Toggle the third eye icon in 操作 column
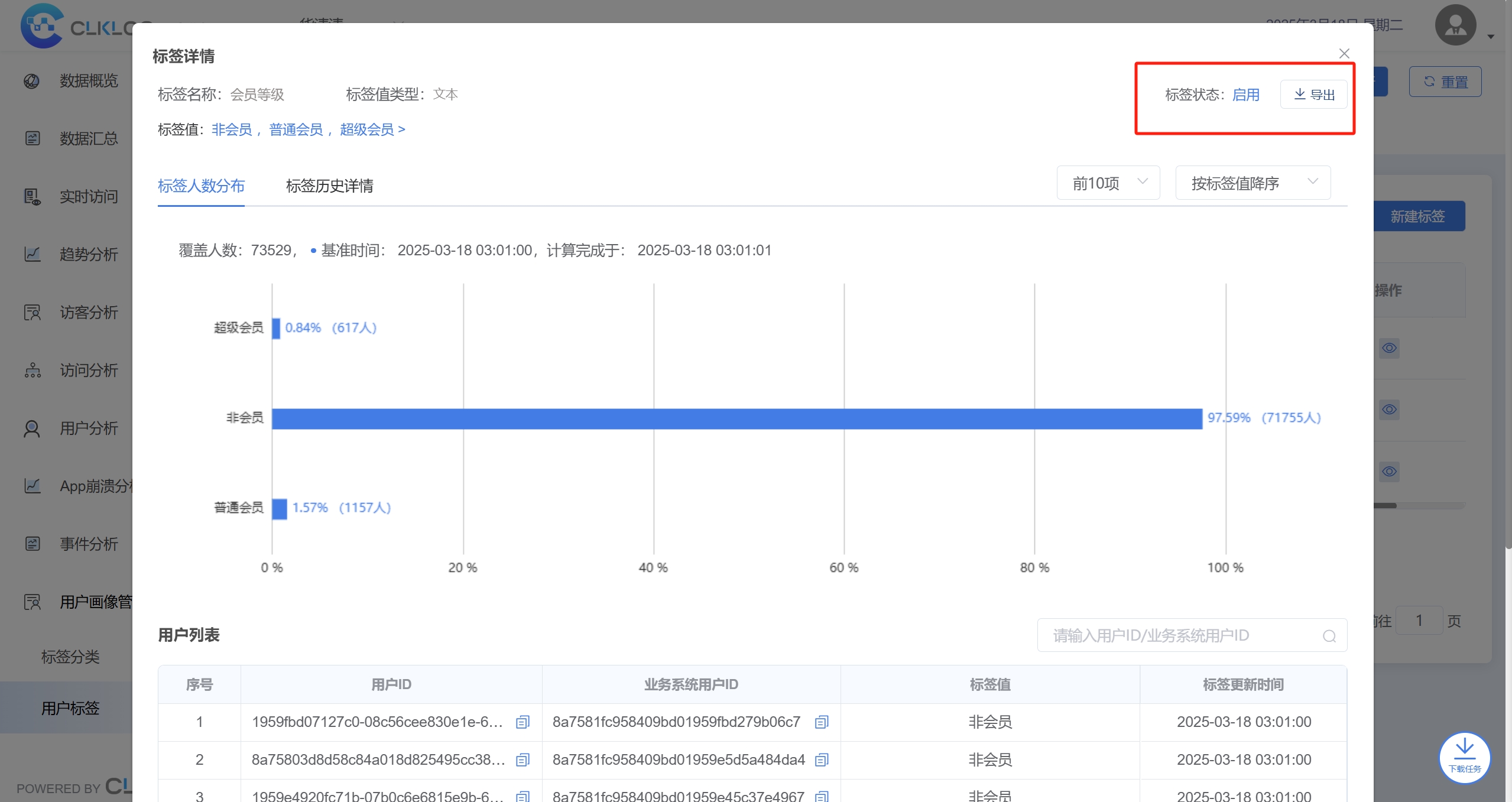 click(x=1389, y=472)
